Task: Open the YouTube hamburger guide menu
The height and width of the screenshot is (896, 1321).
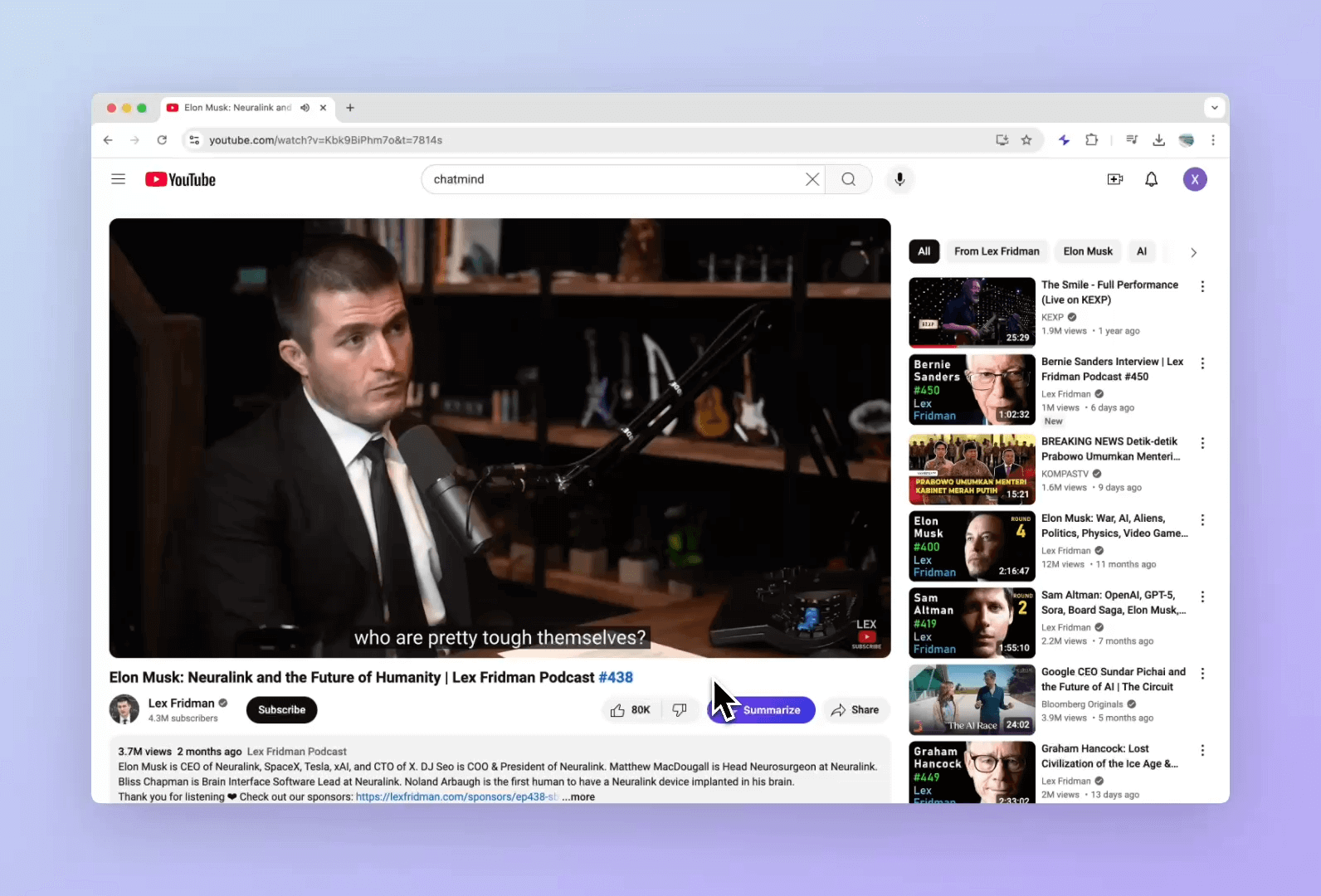Action: (x=119, y=179)
